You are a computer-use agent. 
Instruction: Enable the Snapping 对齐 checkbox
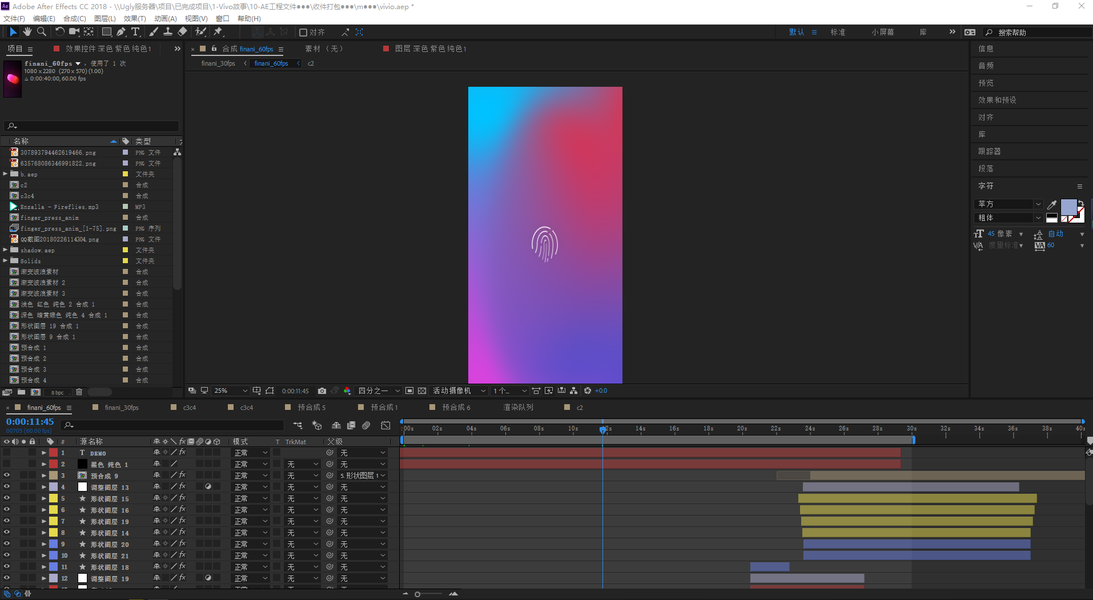pos(303,32)
